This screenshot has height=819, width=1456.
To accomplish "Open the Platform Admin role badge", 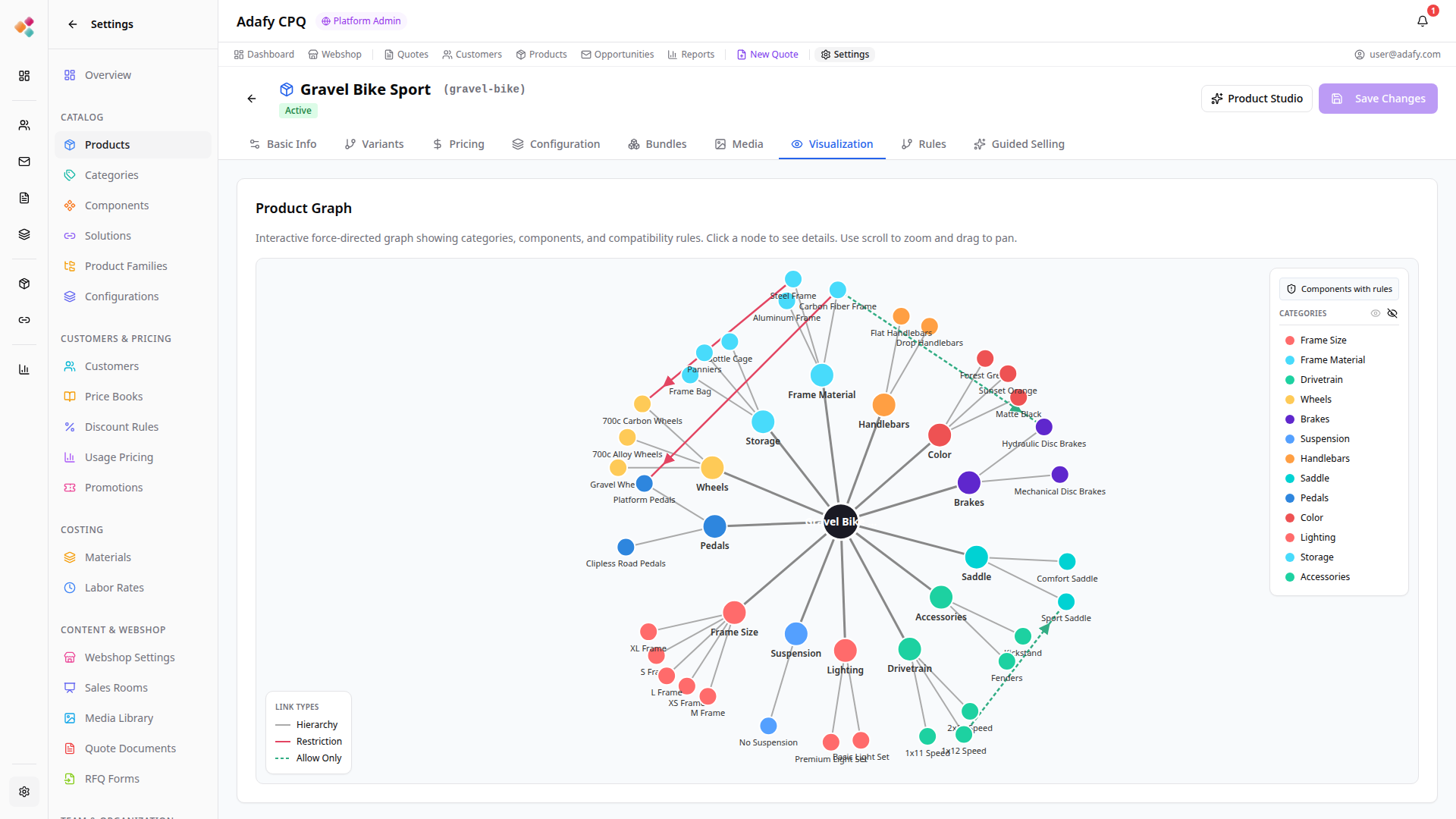I will [x=361, y=21].
